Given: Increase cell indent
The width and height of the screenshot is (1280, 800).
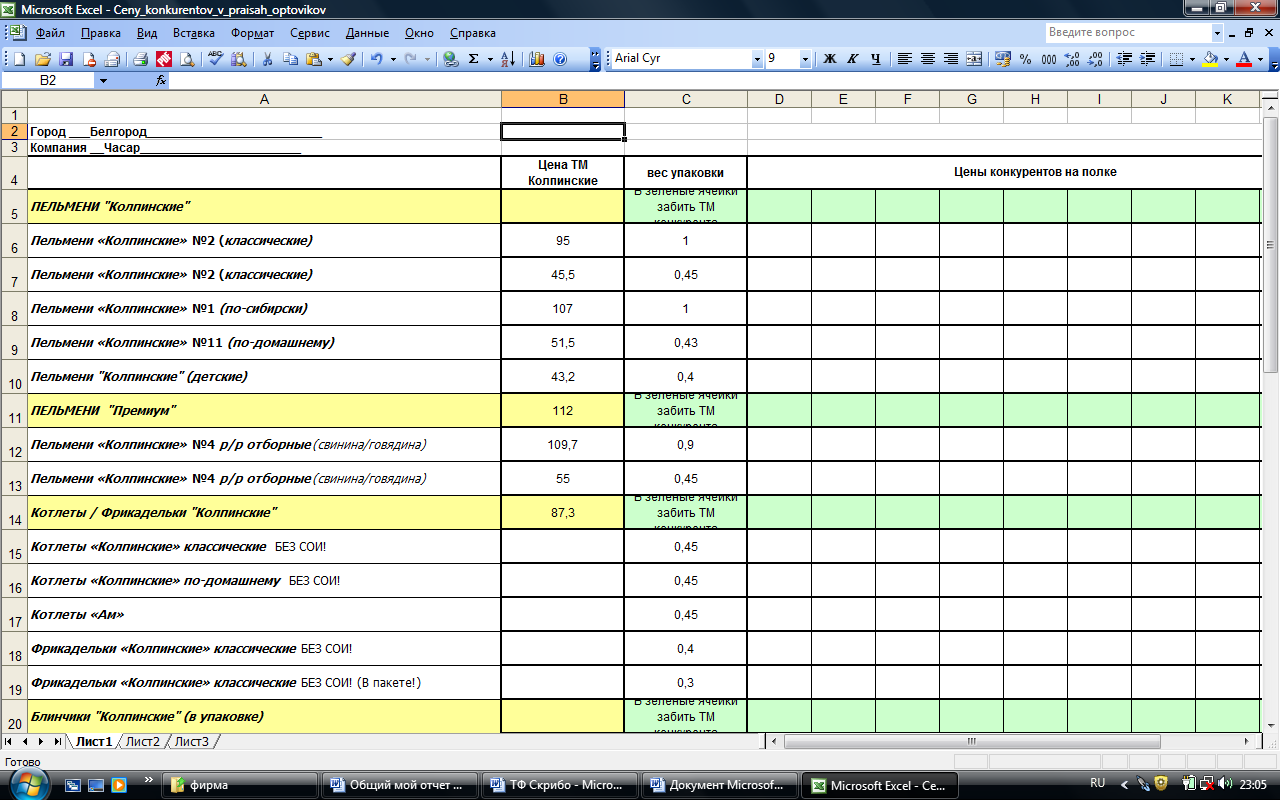Looking at the screenshot, I should [1147, 59].
